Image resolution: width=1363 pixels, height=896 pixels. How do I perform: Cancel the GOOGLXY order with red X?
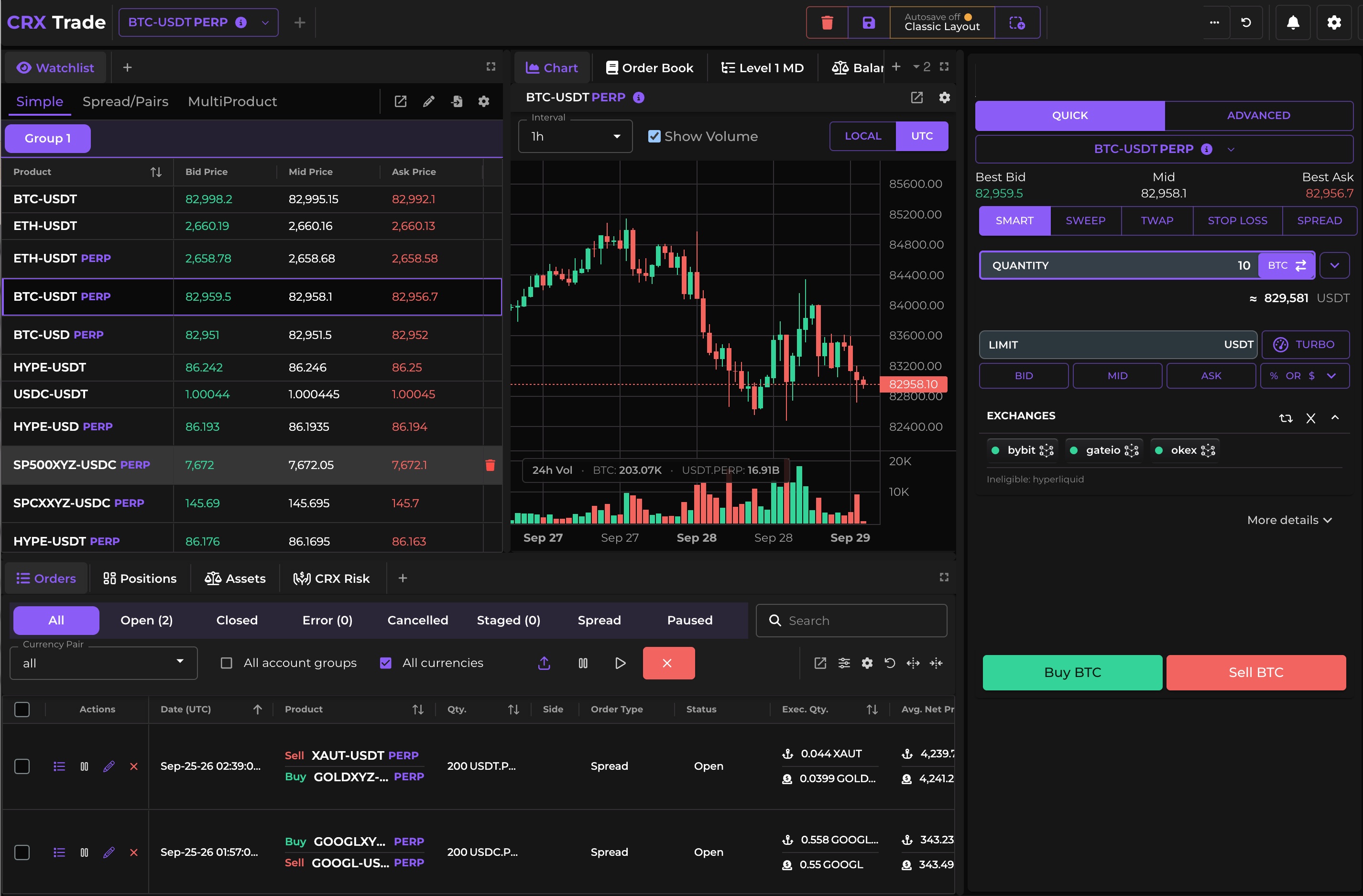click(133, 852)
